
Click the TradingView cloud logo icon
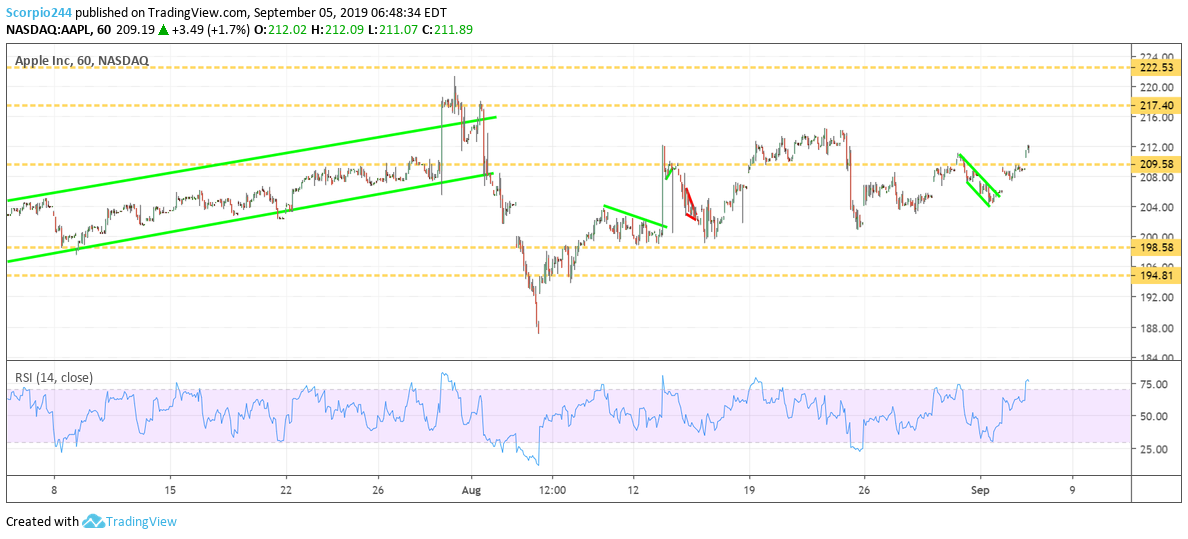pyautogui.click(x=93, y=521)
